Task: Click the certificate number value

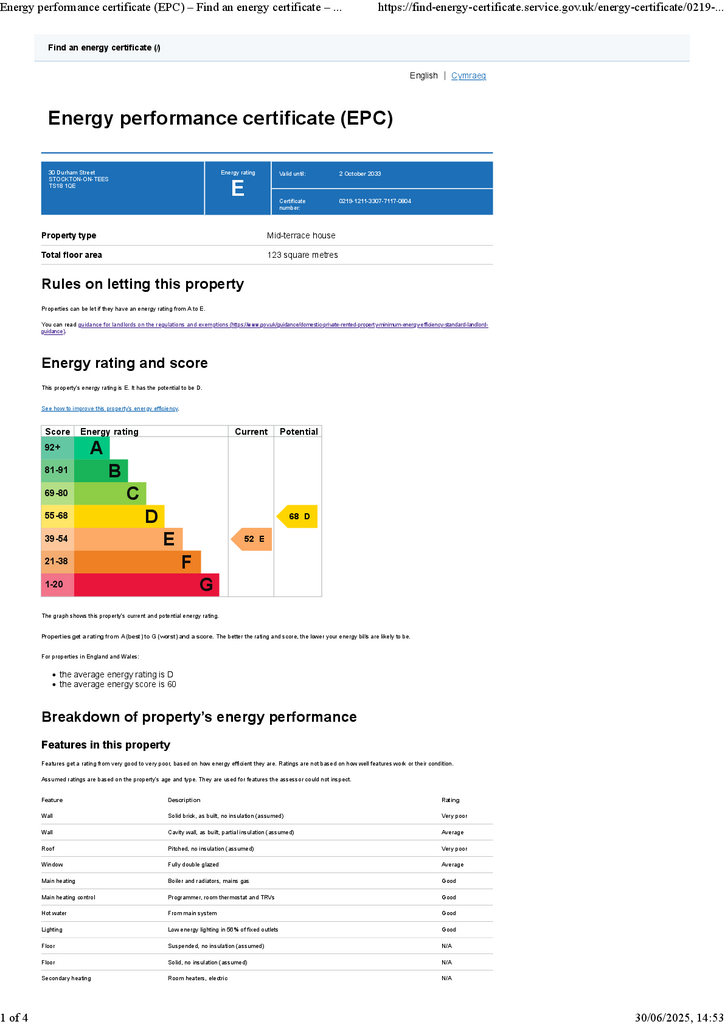Action: tap(375, 201)
